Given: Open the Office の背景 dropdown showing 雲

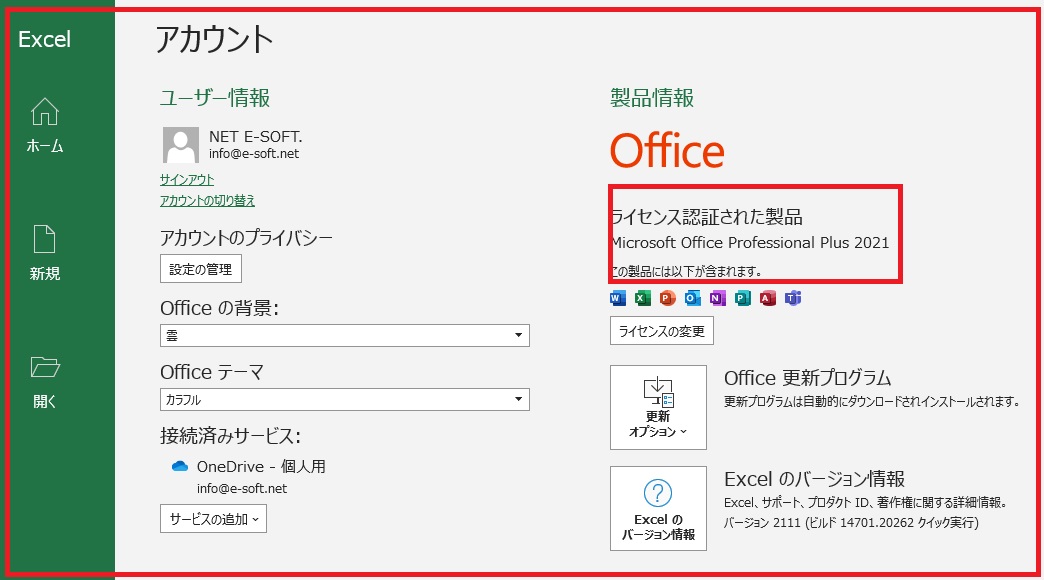Looking at the screenshot, I should pyautogui.click(x=345, y=335).
